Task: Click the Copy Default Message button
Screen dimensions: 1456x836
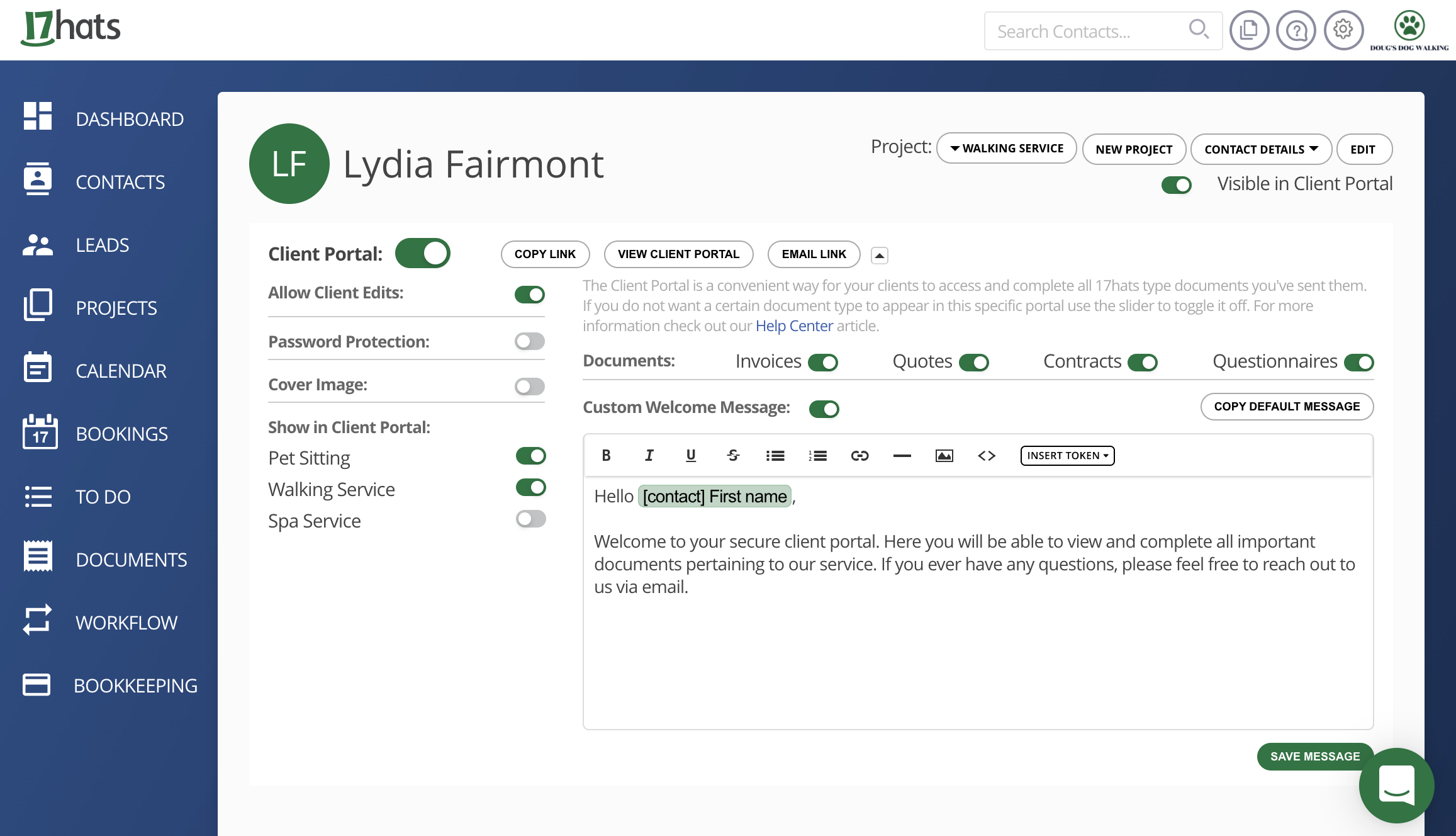Action: tap(1287, 406)
